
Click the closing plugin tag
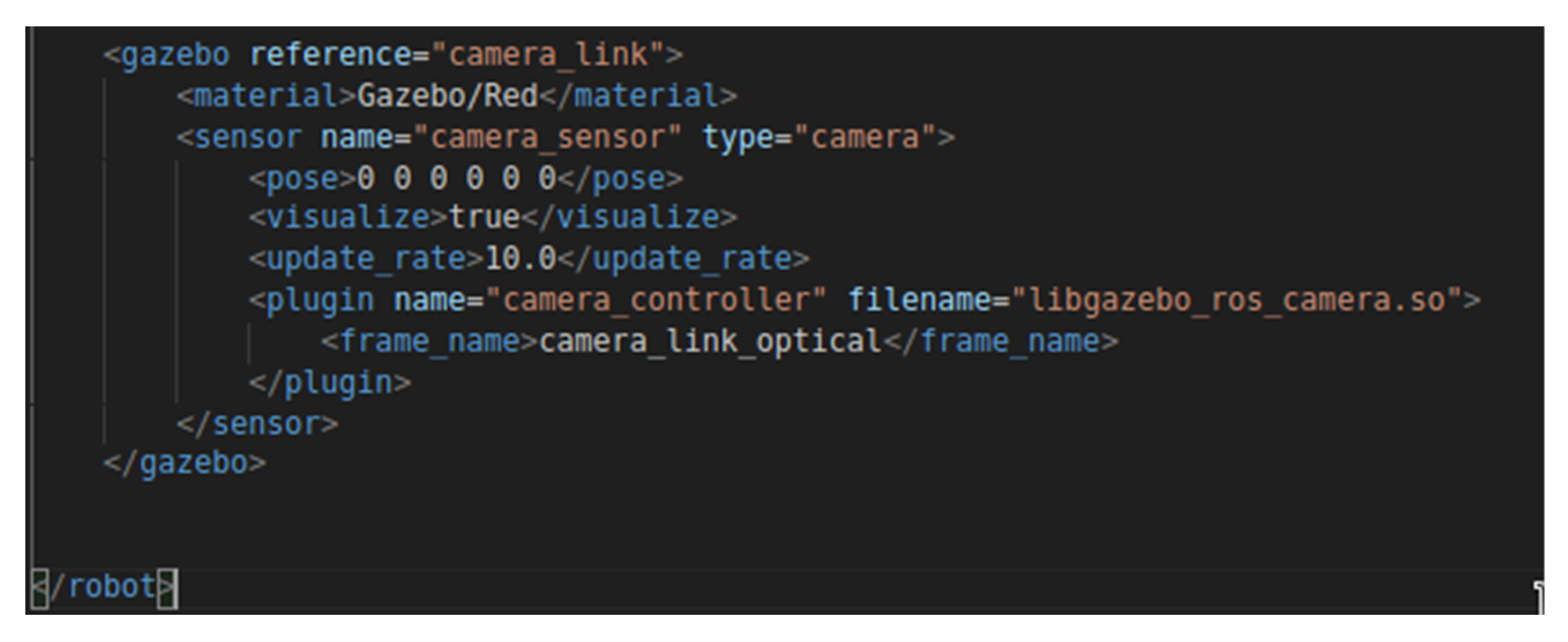[x=330, y=382]
